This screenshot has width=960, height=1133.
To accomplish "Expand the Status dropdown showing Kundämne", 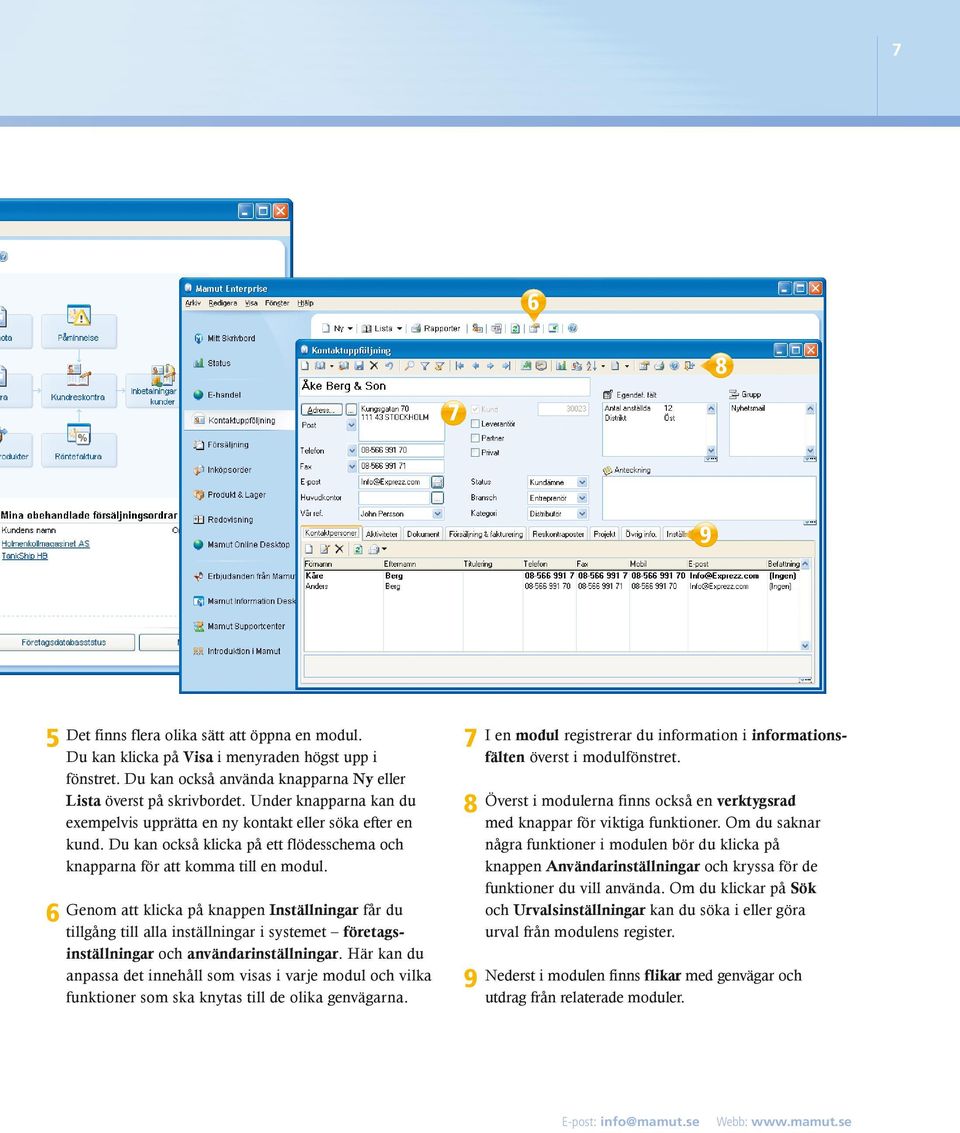I will 581,482.
